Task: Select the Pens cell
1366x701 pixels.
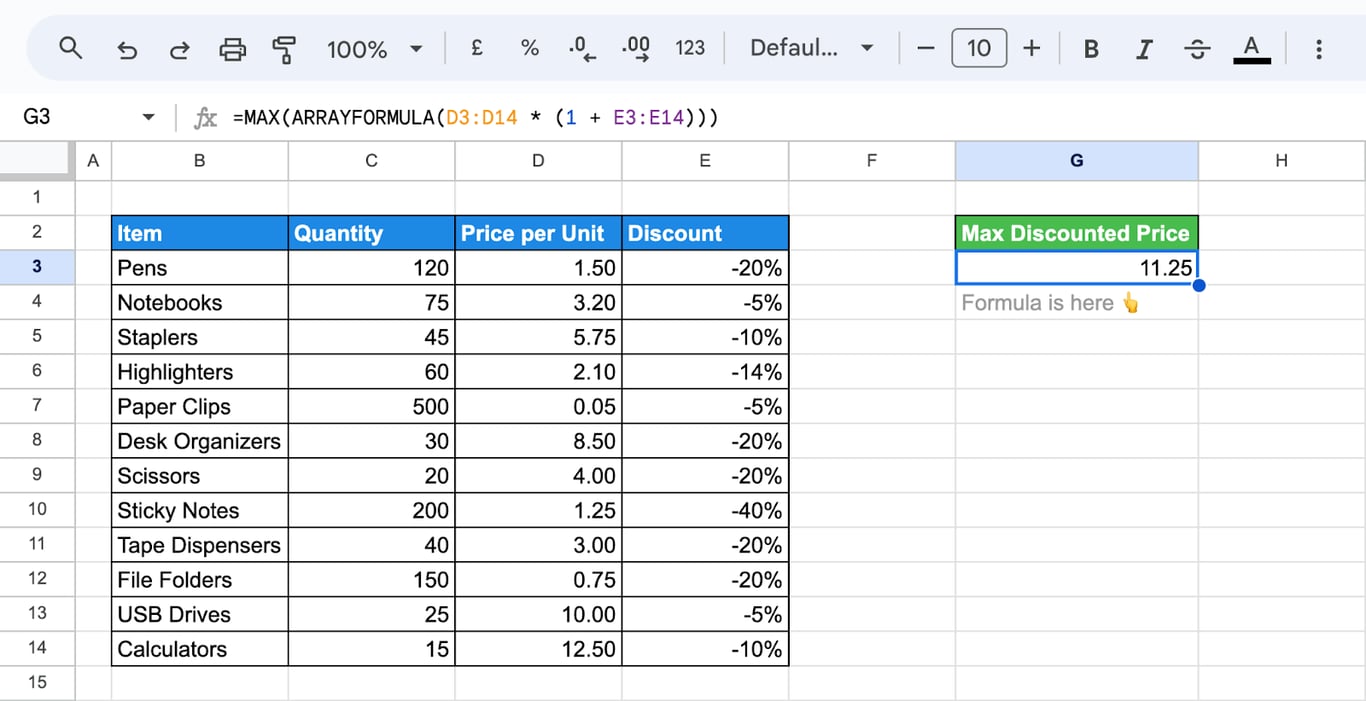Action: [200, 267]
